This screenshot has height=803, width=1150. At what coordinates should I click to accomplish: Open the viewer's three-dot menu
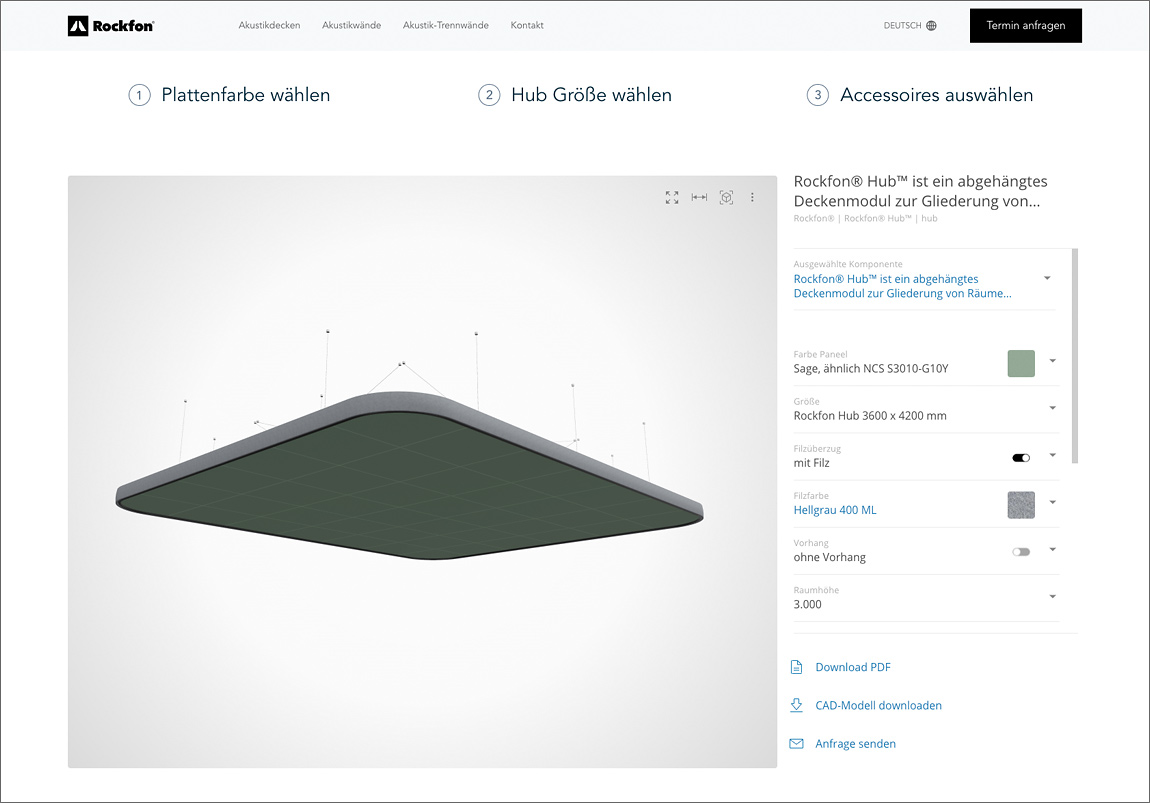tap(752, 197)
